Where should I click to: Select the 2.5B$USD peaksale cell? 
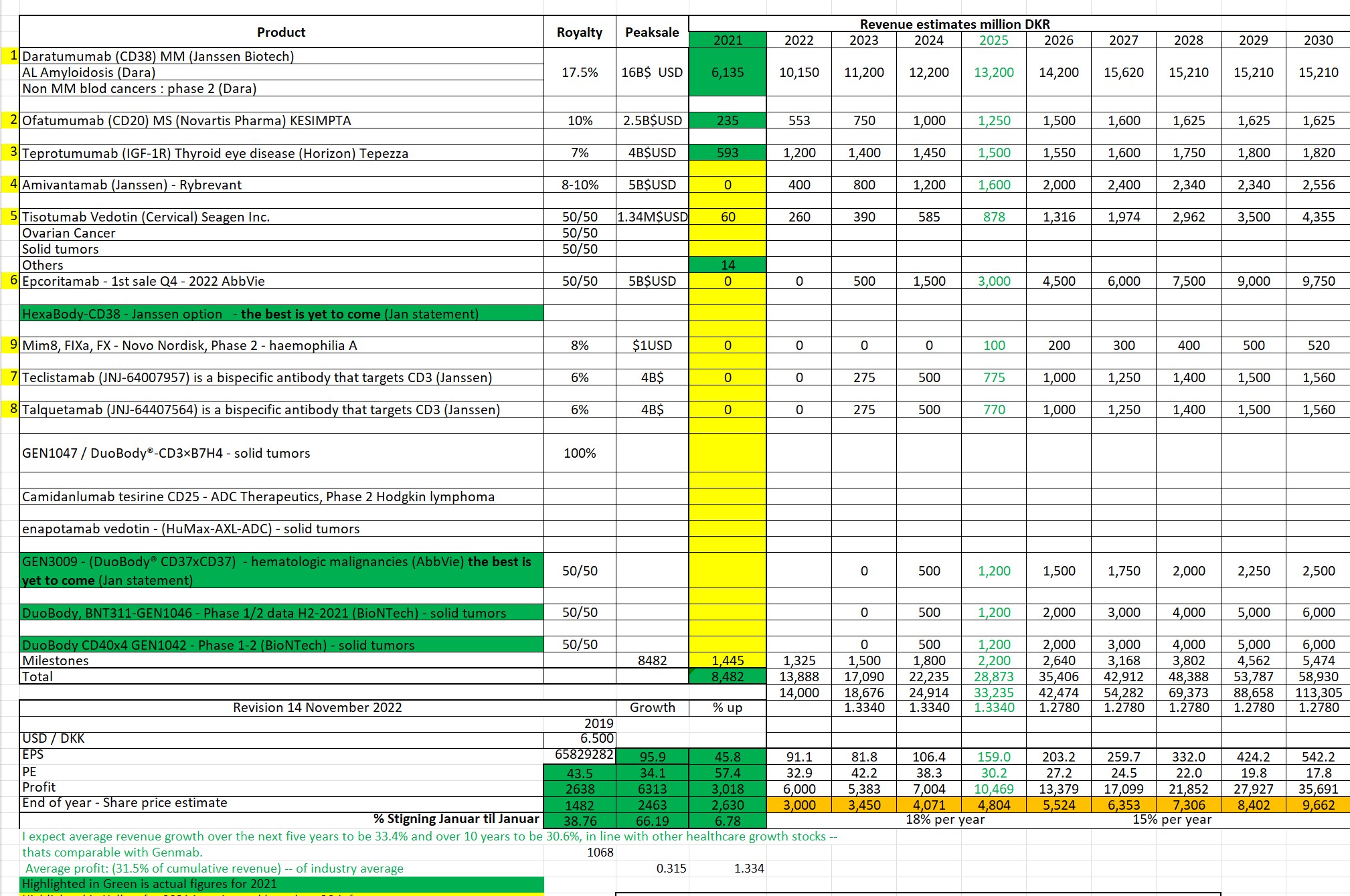tap(652, 120)
